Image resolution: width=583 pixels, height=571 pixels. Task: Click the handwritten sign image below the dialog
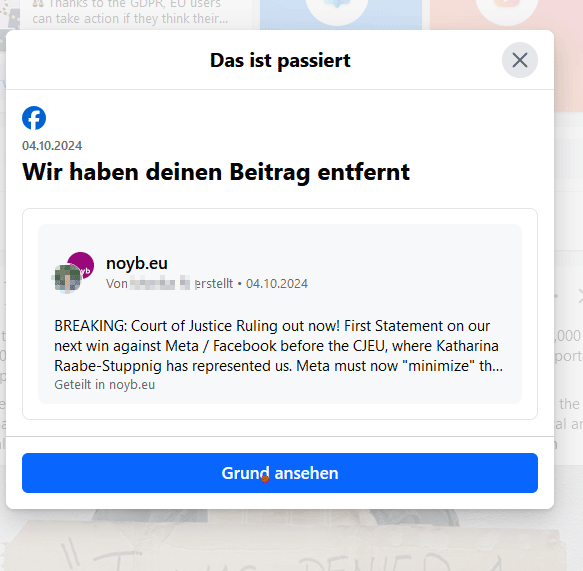point(283,545)
